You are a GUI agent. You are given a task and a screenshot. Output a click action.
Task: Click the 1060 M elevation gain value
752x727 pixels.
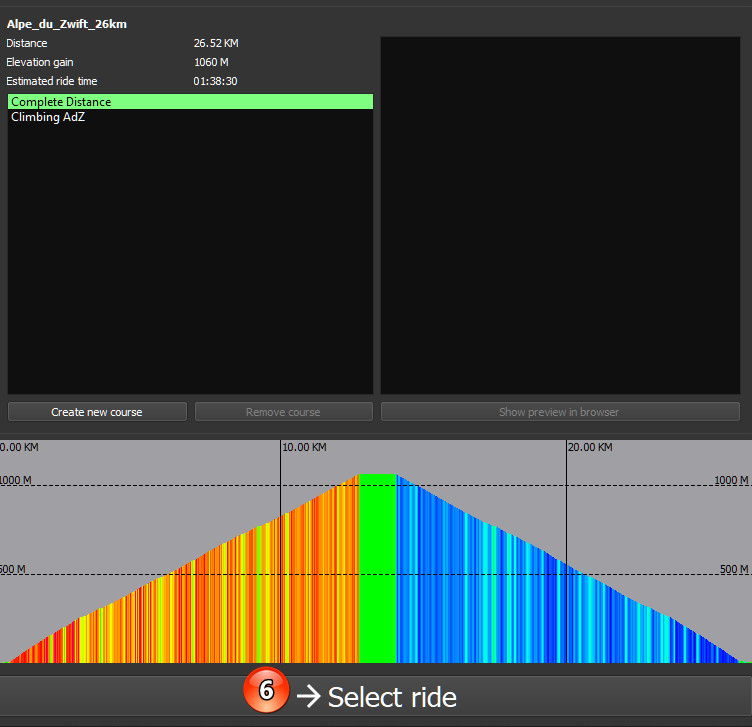211,62
